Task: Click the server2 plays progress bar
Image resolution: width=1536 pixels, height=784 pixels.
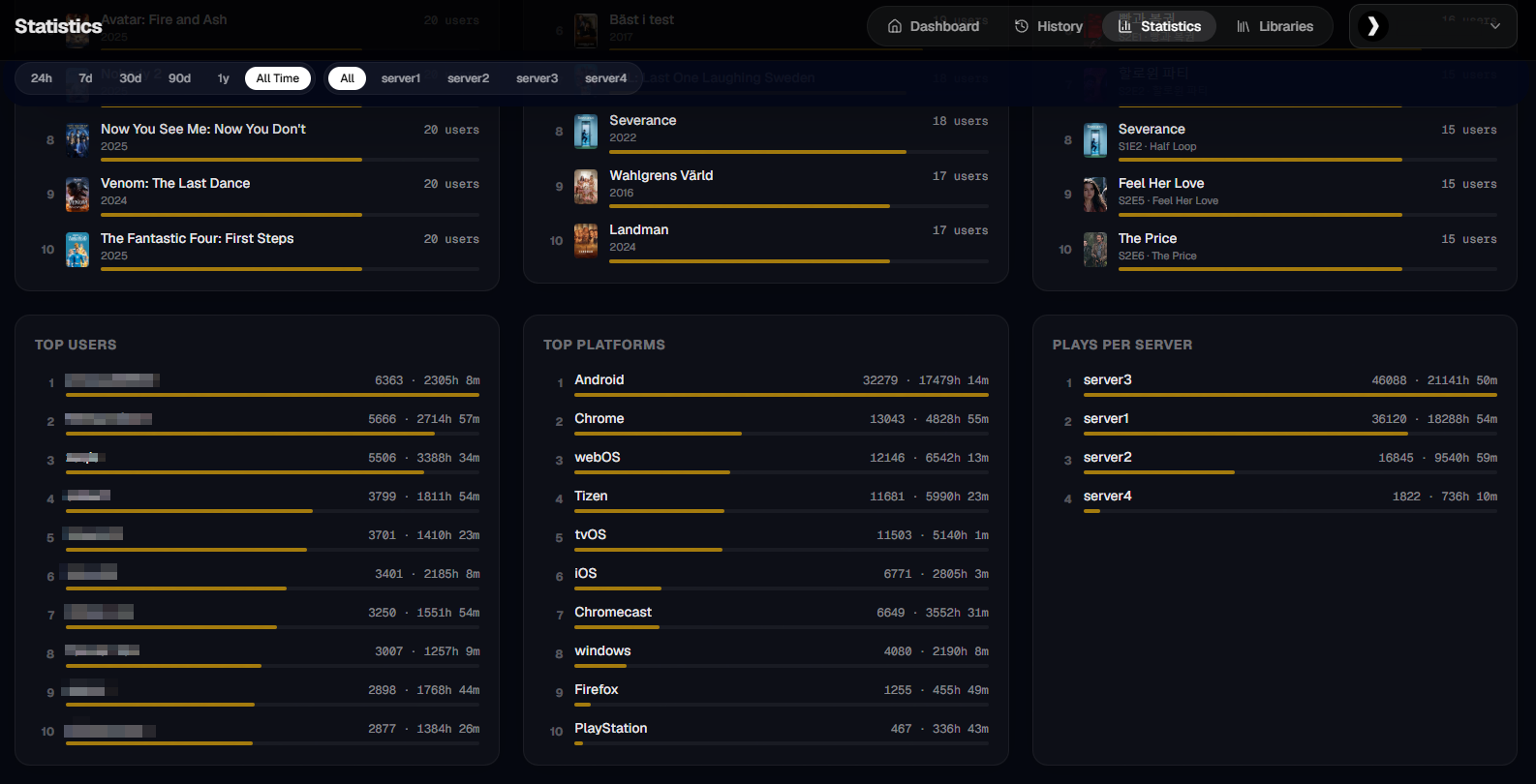Action: (1290, 472)
